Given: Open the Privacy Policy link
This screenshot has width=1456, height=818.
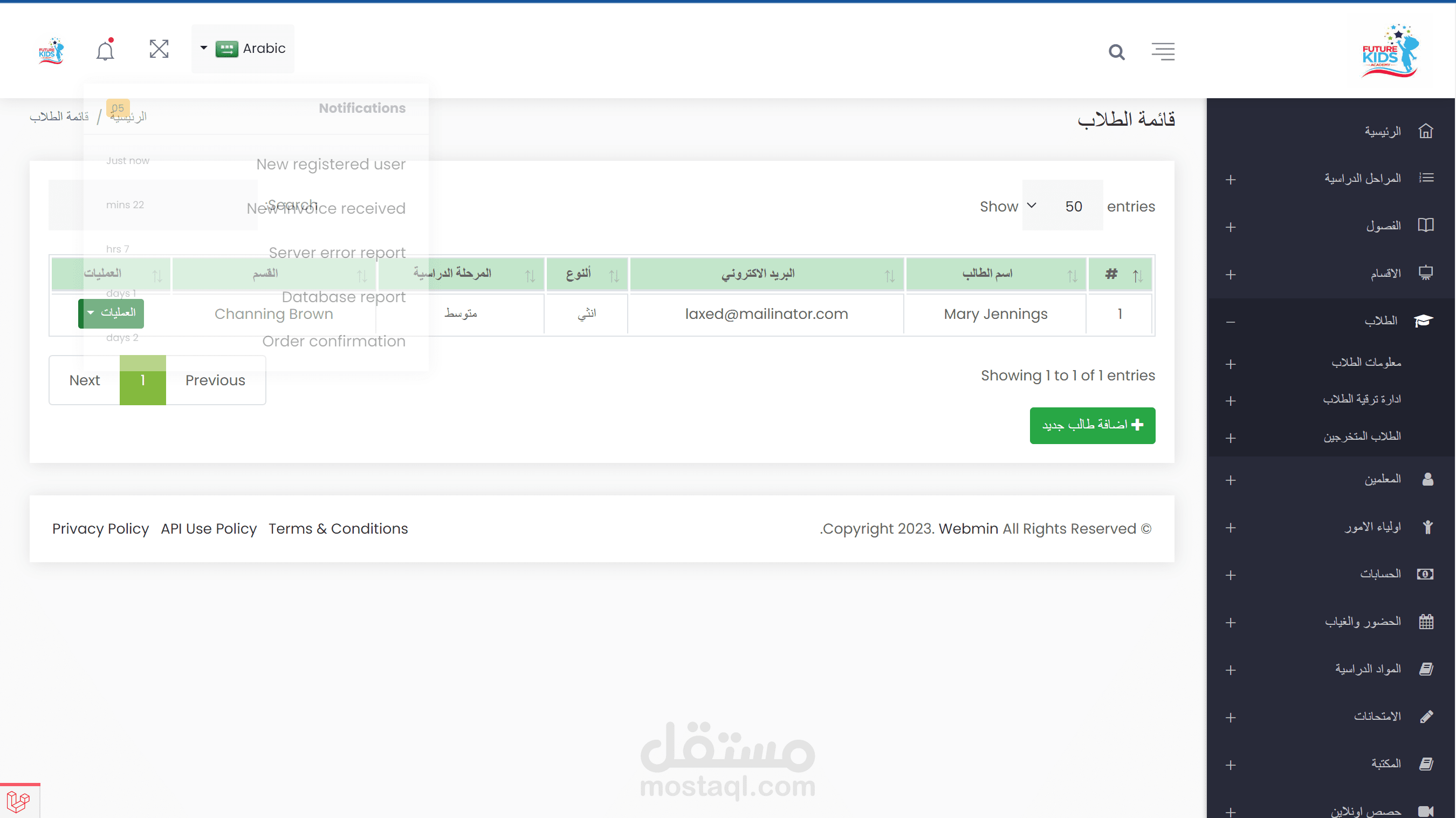Looking at the screenshot, I should tap(100, 528).
